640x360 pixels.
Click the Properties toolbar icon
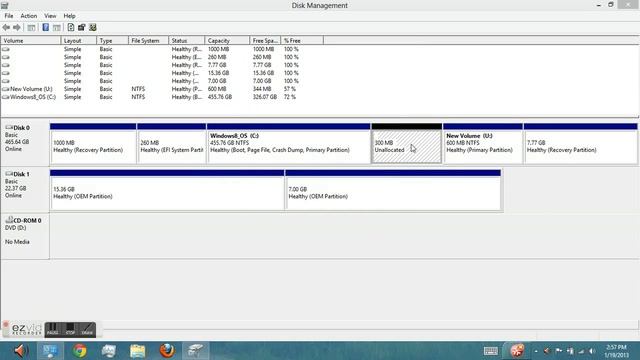[x=82, y=28]
